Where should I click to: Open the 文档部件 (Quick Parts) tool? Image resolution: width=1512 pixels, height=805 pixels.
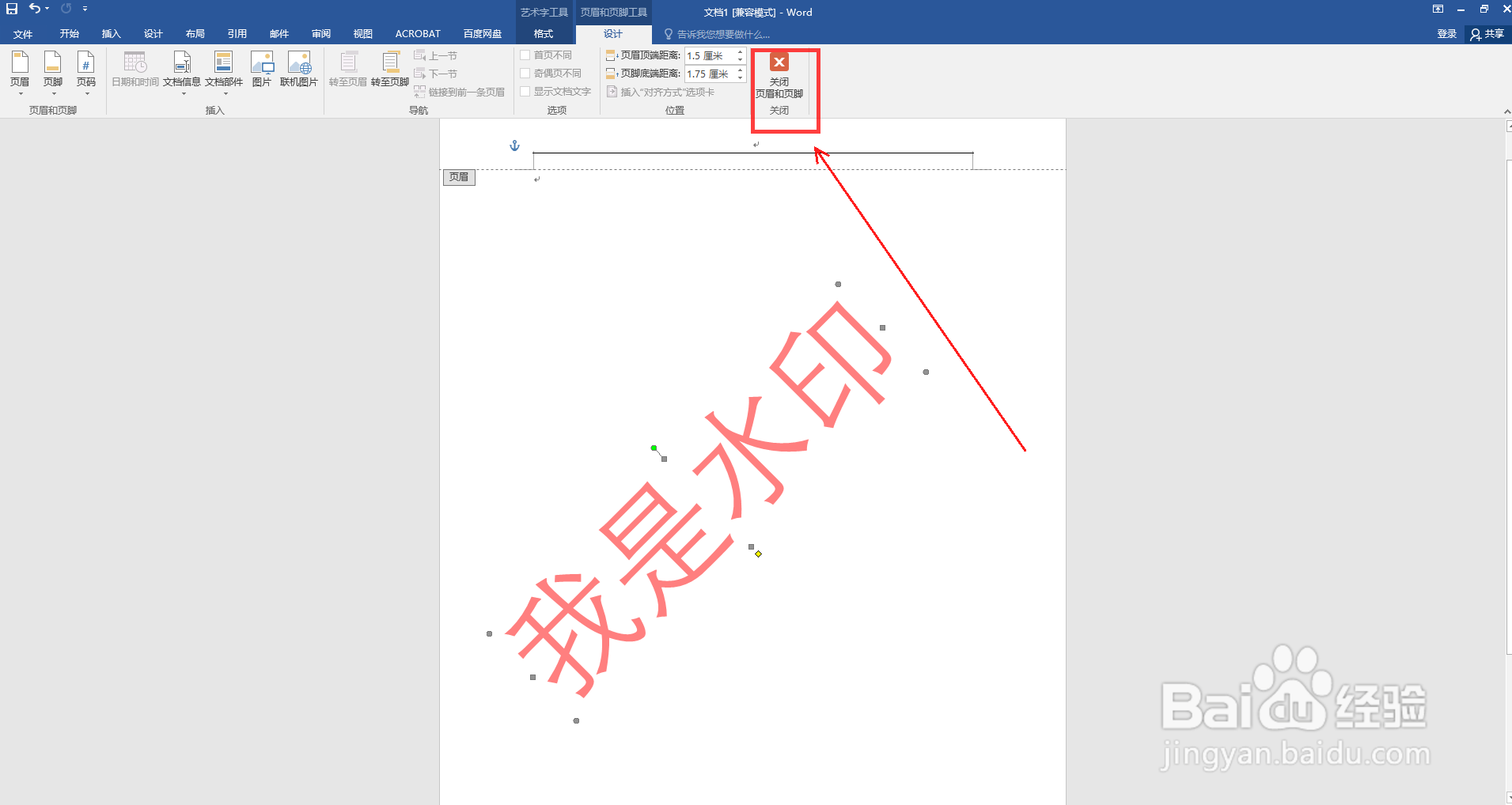225,67
